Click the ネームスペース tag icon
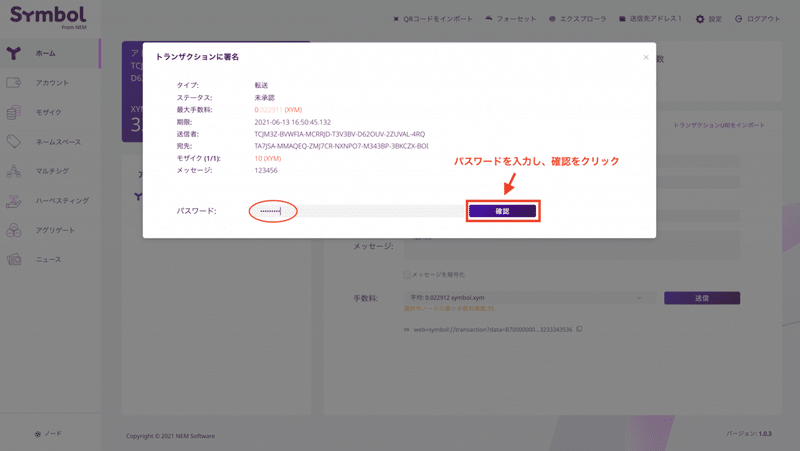This screenshot has width=800, height=451. click(x=14, y=141)
